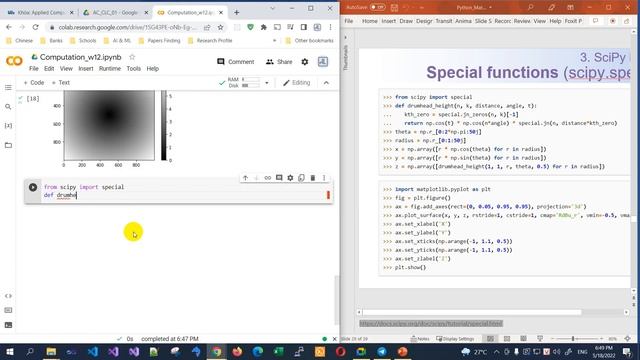This screenshot has height=360, width=640.
Task: Click PowerPoint horizontal scrollbar
Action: pos(471,312)
